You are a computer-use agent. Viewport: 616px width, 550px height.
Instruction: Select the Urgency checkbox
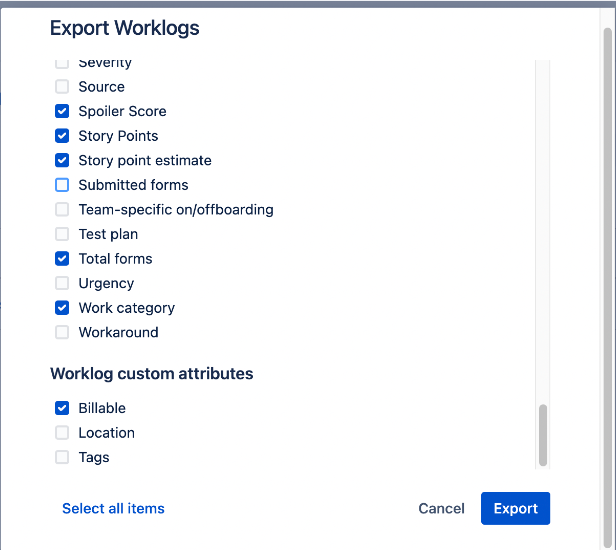(x=62, y=283)
